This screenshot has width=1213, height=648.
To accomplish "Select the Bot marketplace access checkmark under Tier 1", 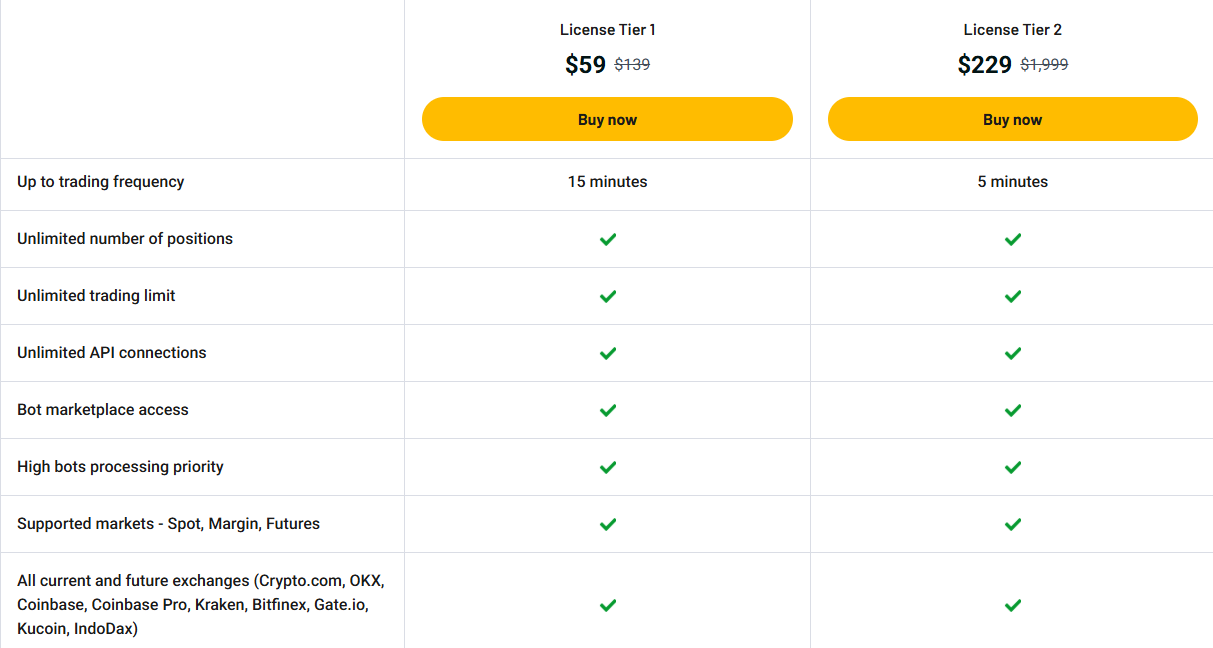I will coord(607,410).
